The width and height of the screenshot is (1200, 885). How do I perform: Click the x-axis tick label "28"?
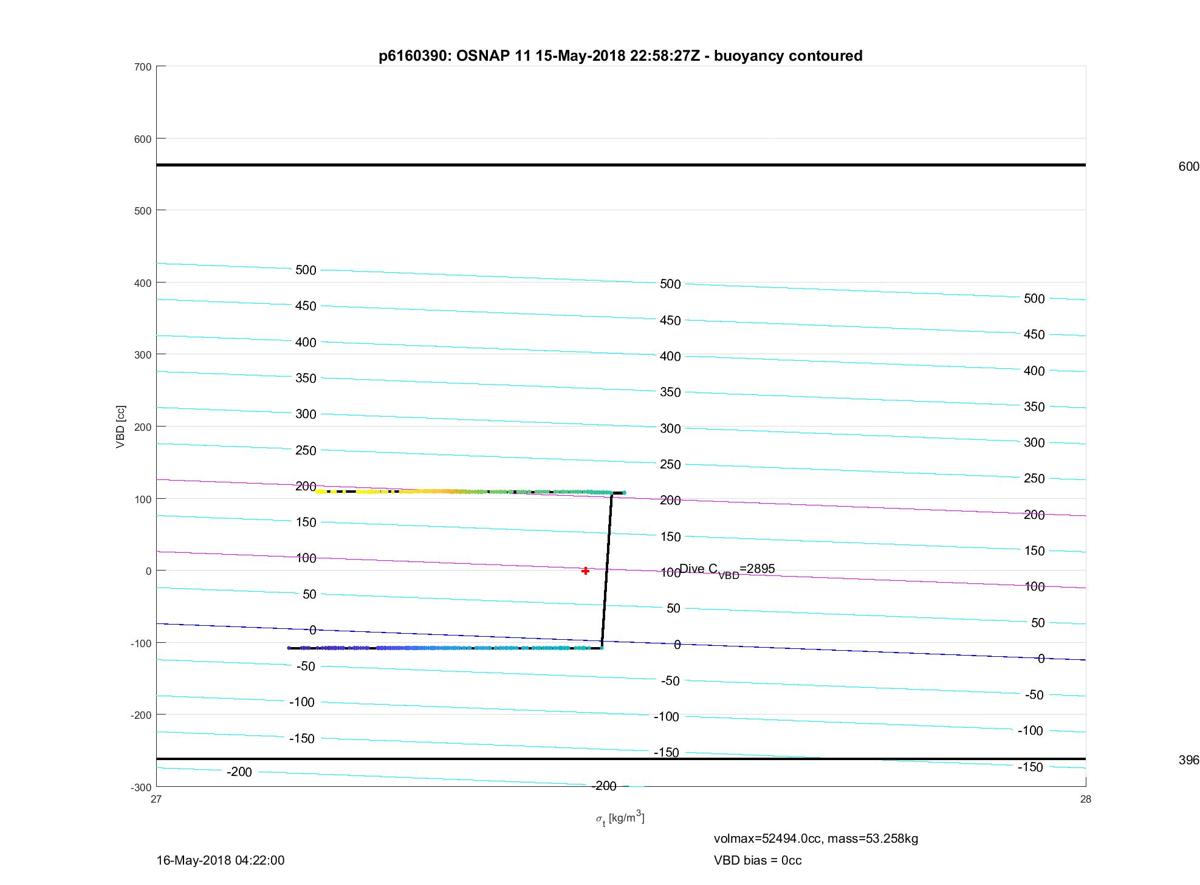(1085, 799)
